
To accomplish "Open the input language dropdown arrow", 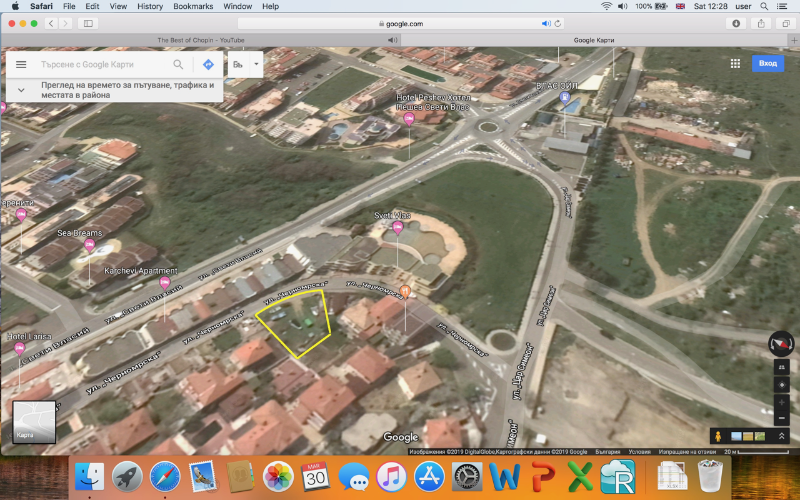I will point(256,64).
